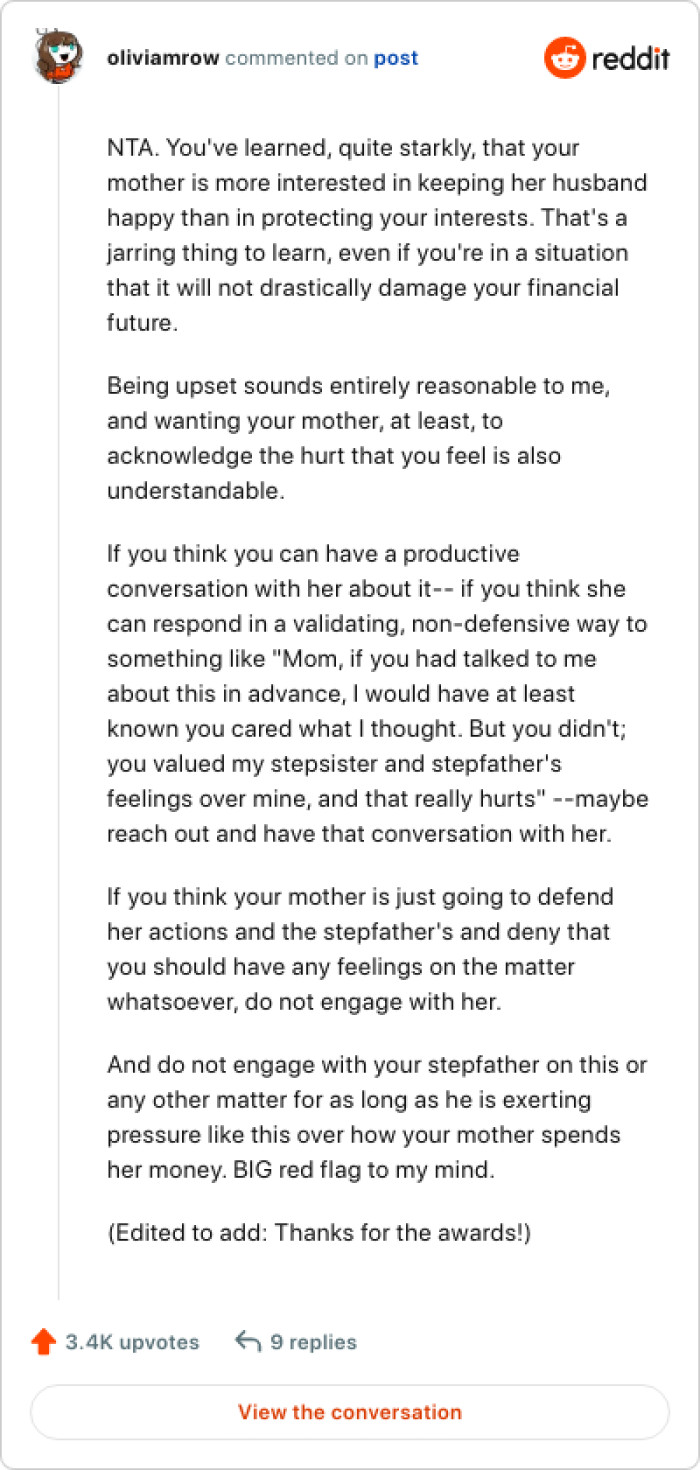Click the Reddit snoo logo icon
The height and width of the screenshot is (1470, 700).
click(x=565, y=58)
